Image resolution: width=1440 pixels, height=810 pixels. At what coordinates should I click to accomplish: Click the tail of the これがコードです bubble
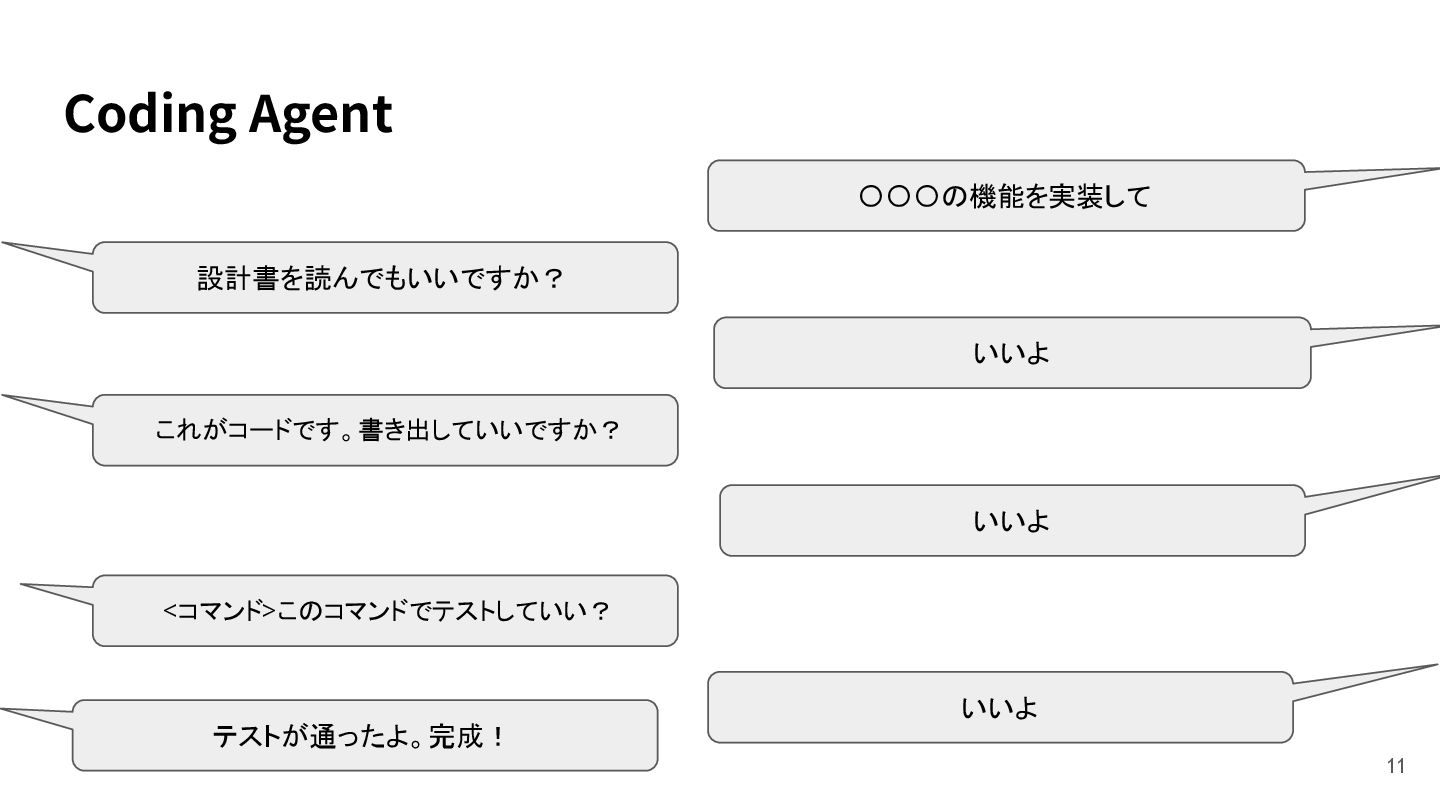50,406
